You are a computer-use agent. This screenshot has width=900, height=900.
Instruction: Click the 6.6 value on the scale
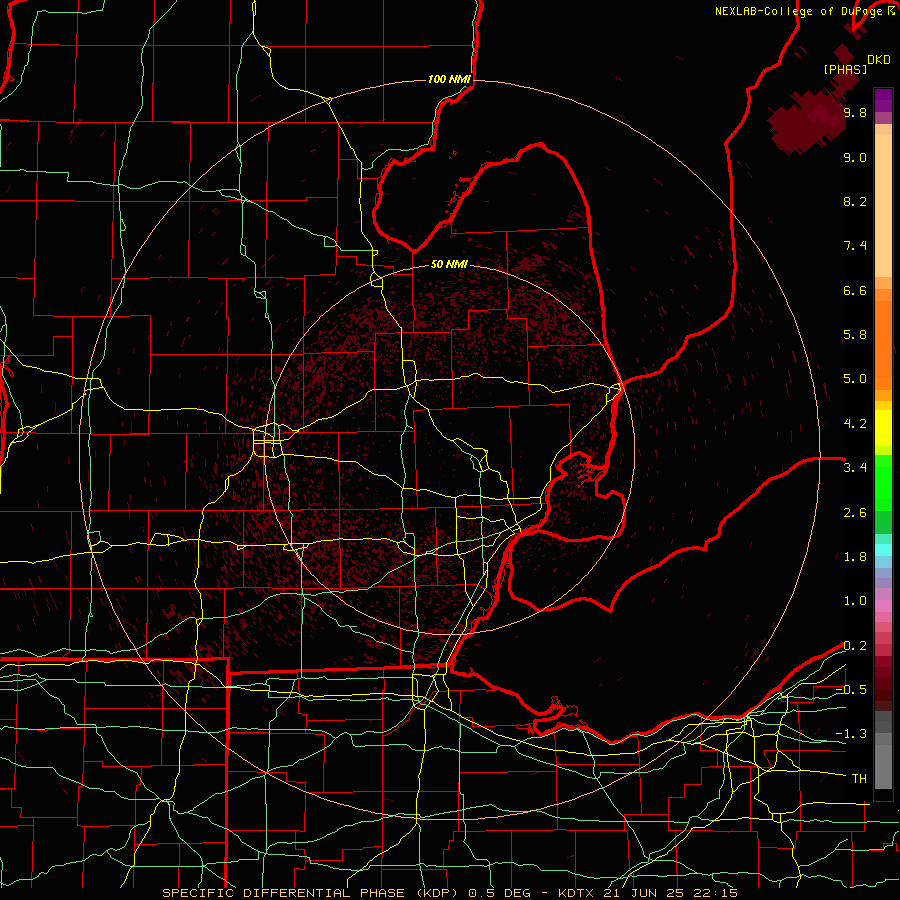pyautogui.click(x=855, y=290)
